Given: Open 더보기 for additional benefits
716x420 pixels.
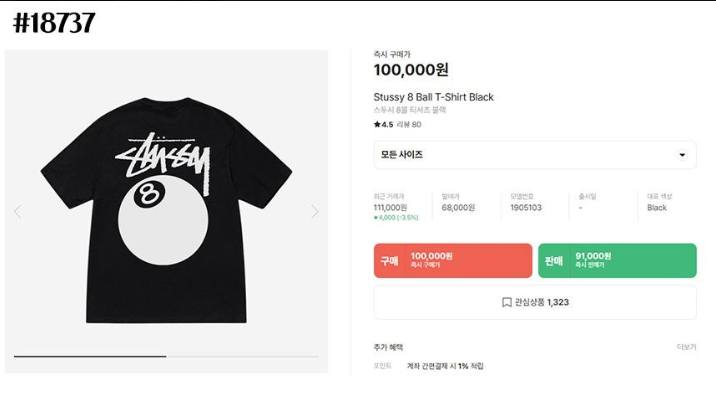Looking at the screenshot, I should (x=686, y=347).
